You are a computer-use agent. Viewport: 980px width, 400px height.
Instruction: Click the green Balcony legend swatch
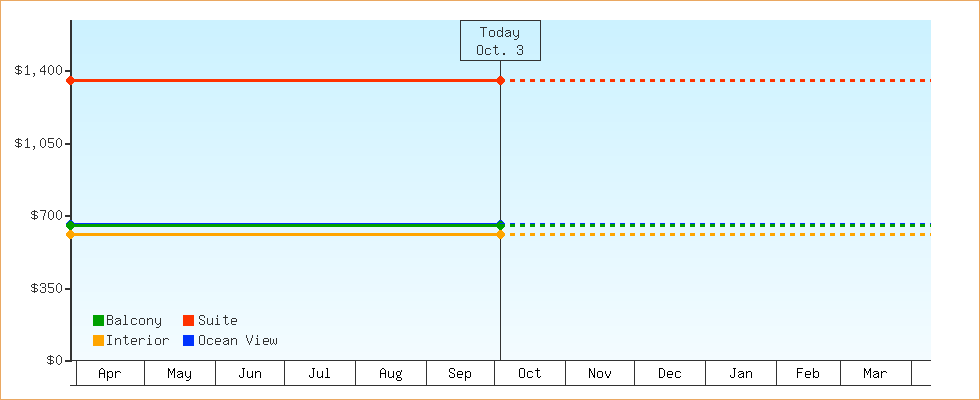[x=98, y=321]
